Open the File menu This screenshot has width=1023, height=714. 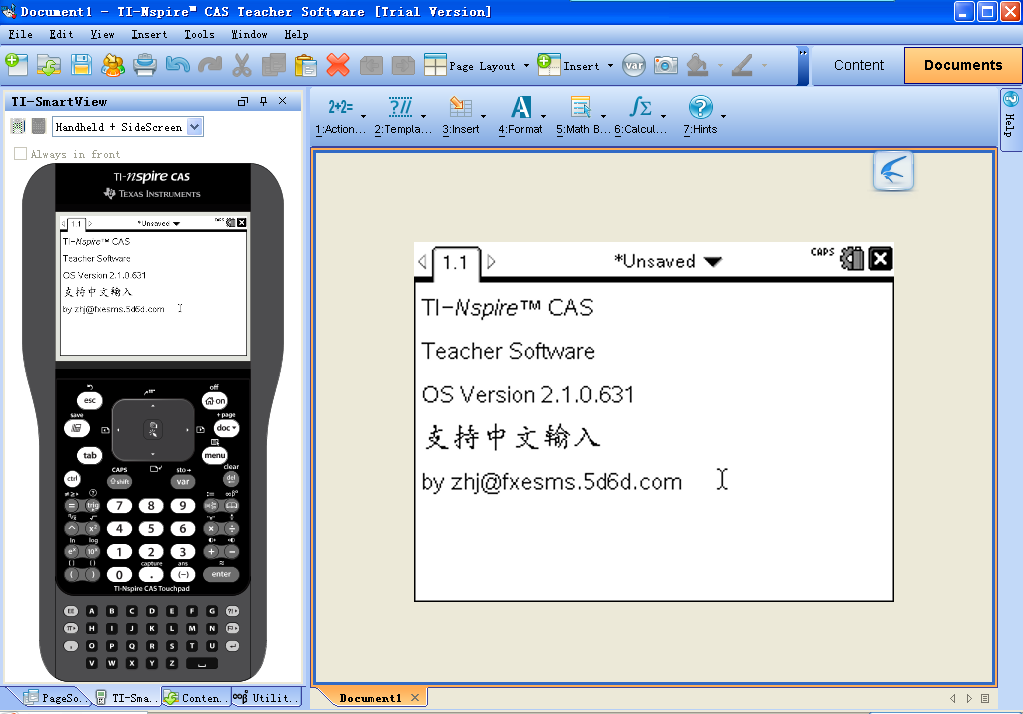pyautogui.click(x=20, y=35)
